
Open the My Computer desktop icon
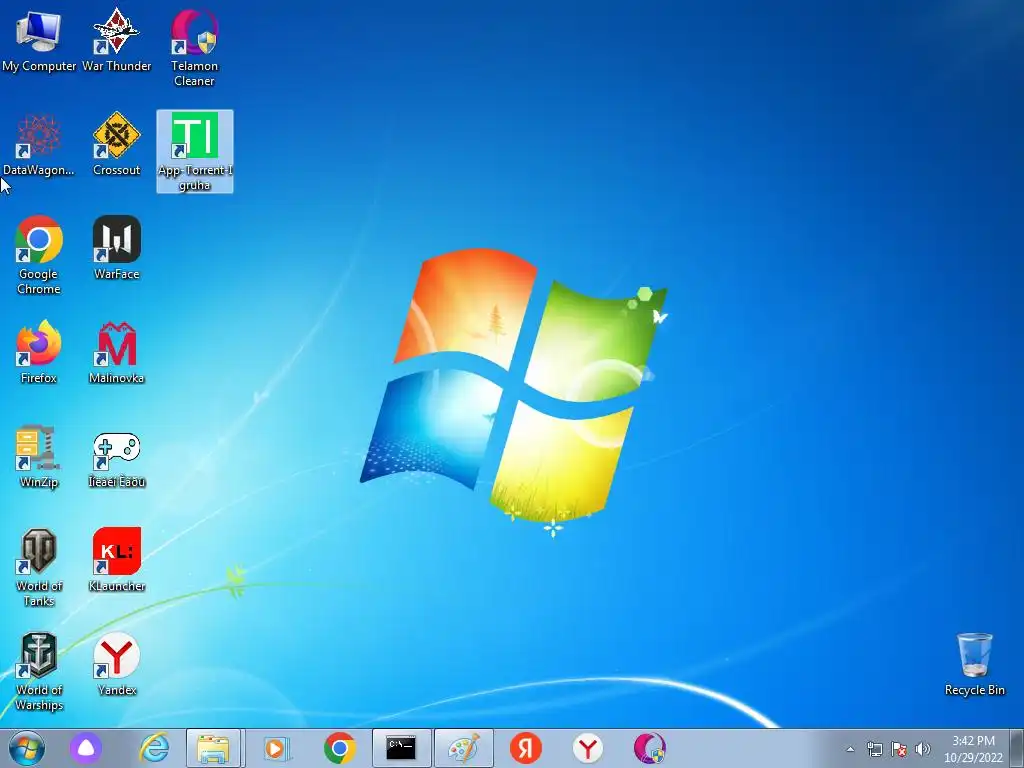pyautogui.click(x=39, y=40)
